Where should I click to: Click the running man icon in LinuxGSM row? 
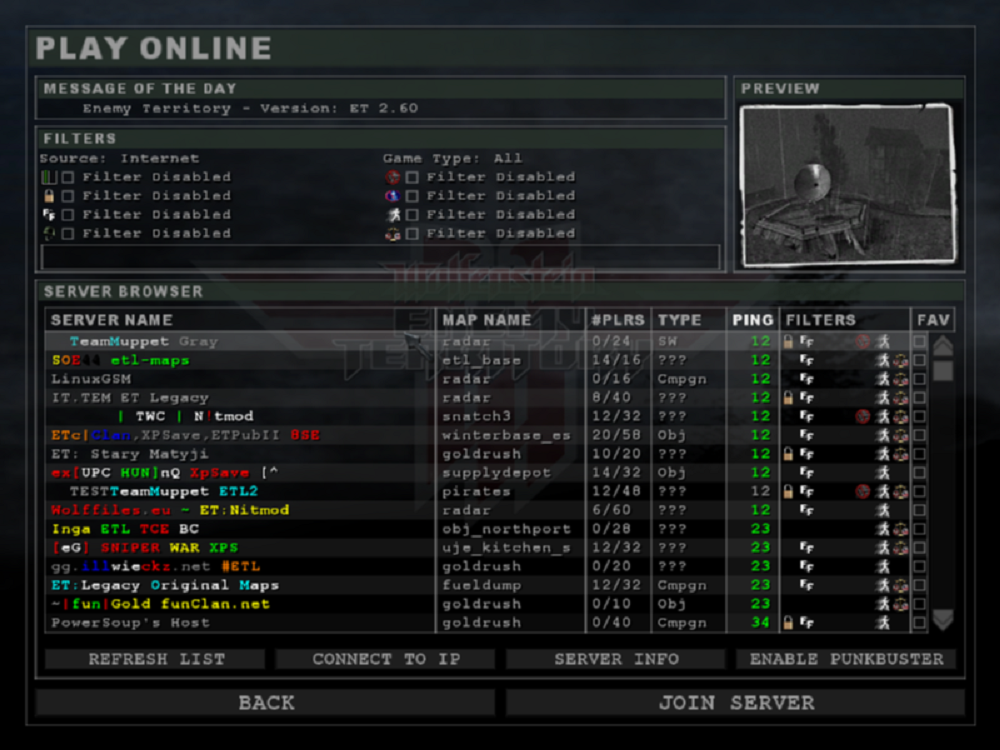(x=883, y=379)
